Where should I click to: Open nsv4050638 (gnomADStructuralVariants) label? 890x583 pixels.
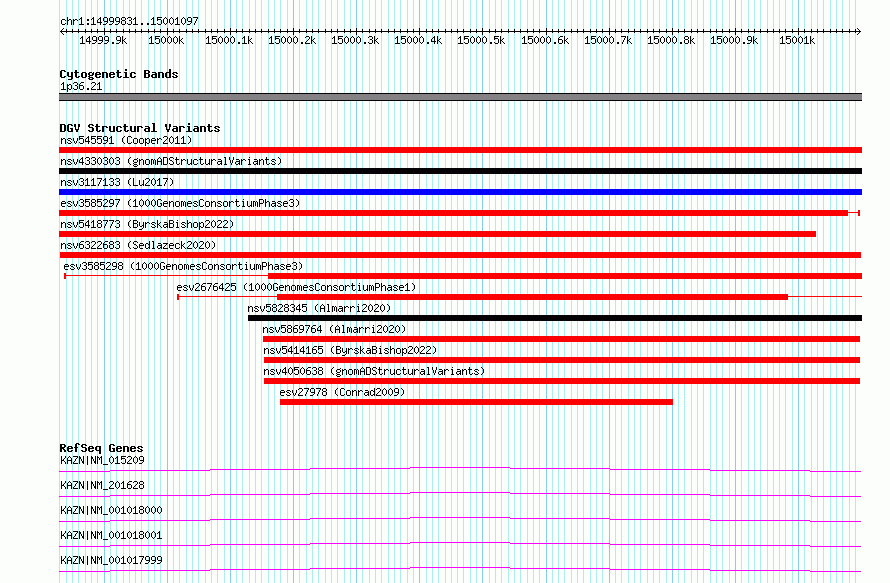click(x=374, y=371)
